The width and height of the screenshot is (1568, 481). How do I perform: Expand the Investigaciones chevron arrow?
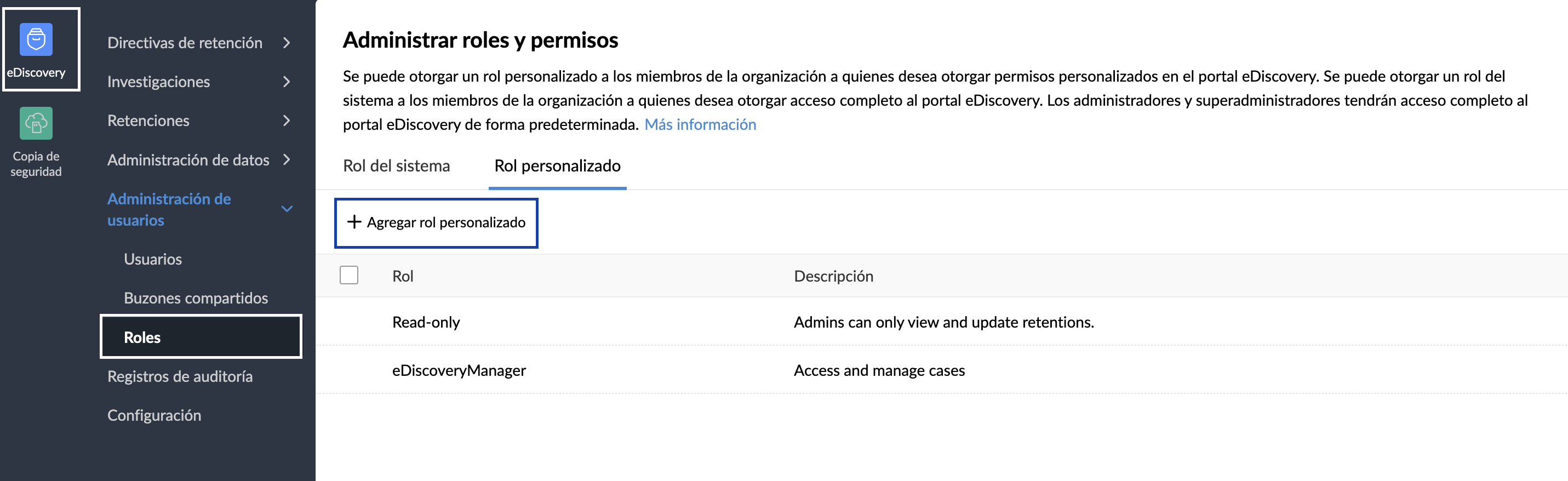click(287, 82)
